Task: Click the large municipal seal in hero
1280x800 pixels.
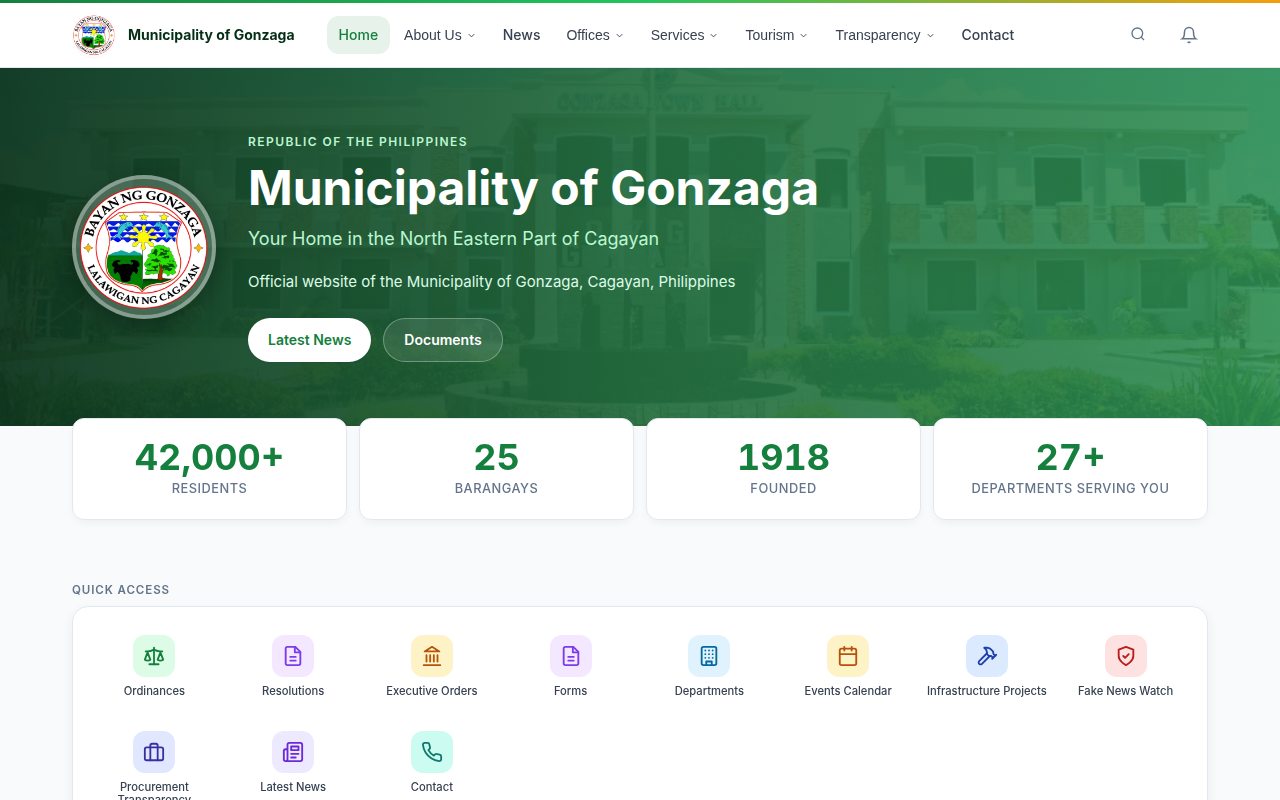Action: 144,247
